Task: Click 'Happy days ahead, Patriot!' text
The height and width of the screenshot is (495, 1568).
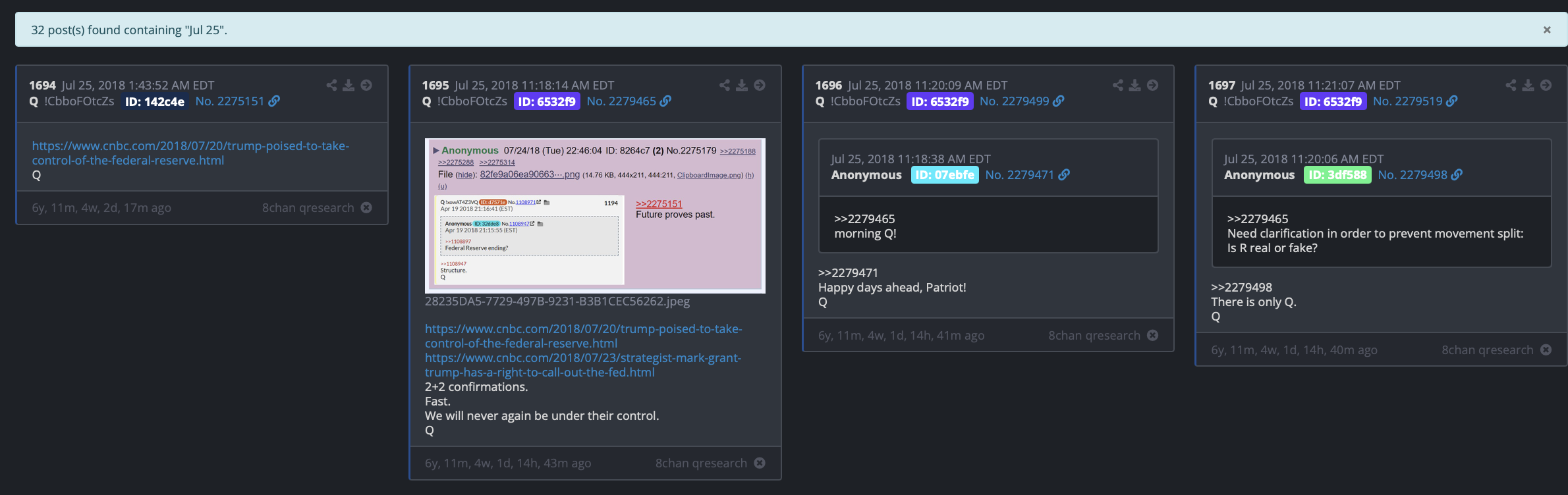Action: [x=892, y=287]
